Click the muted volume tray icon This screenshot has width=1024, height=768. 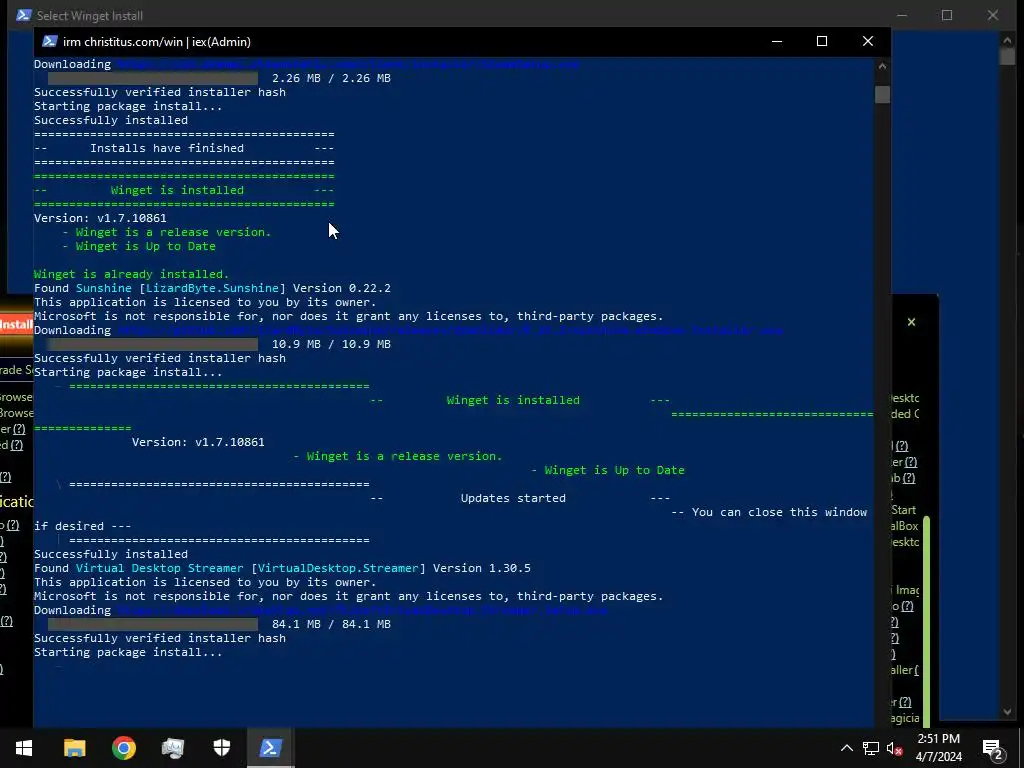(x=894, y=748)
